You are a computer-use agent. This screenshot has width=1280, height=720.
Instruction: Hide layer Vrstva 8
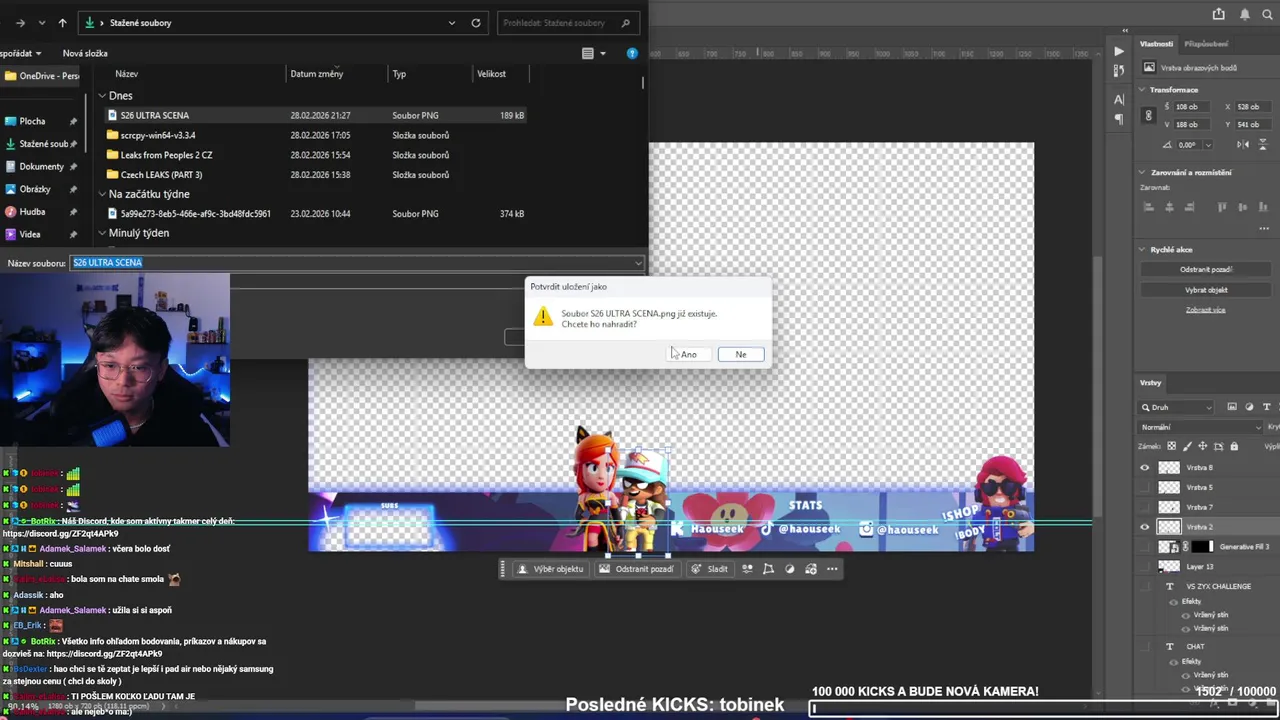[x=1145, y=467]
